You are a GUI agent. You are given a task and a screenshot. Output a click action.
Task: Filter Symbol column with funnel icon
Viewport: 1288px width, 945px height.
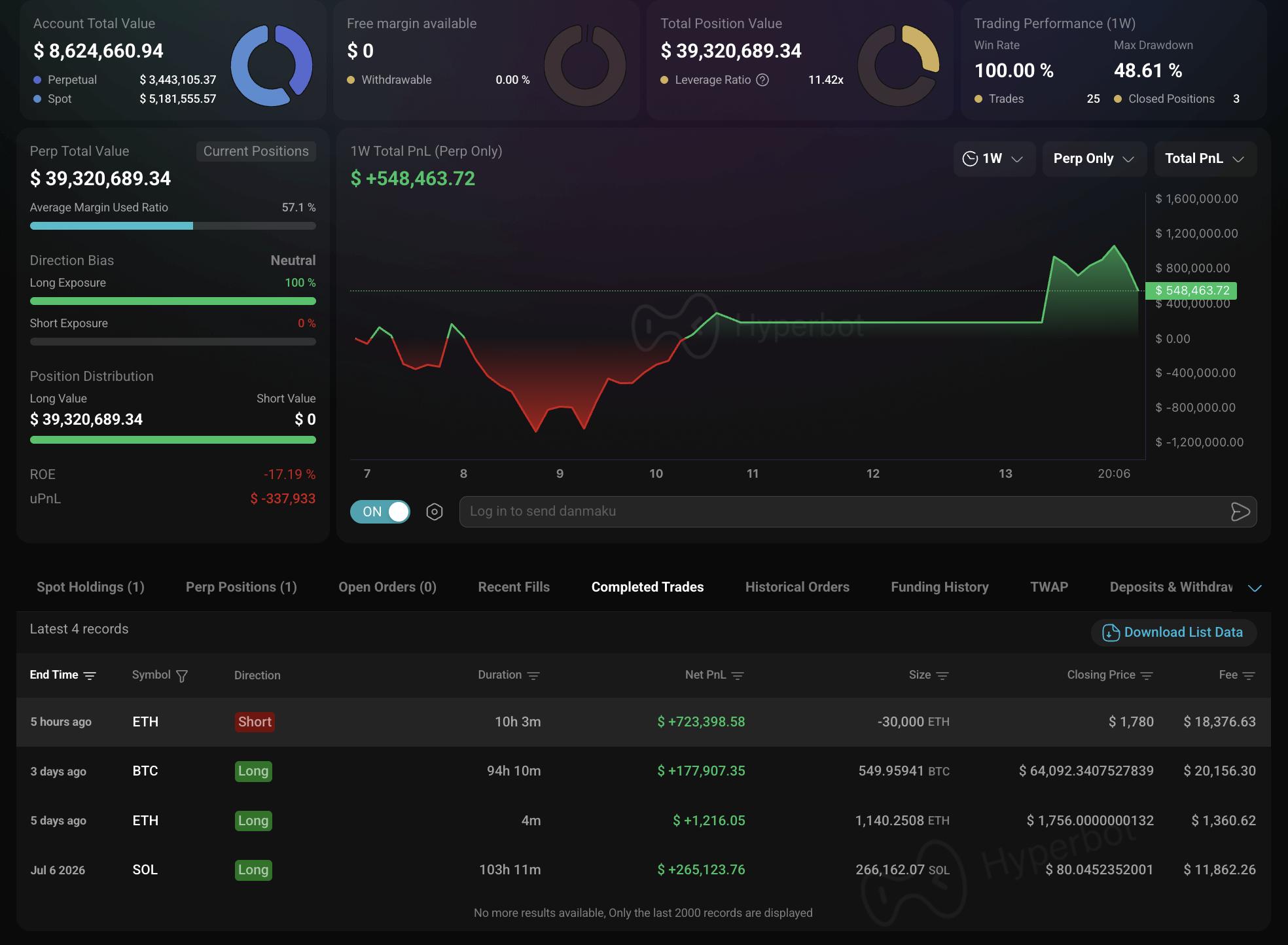182,675
